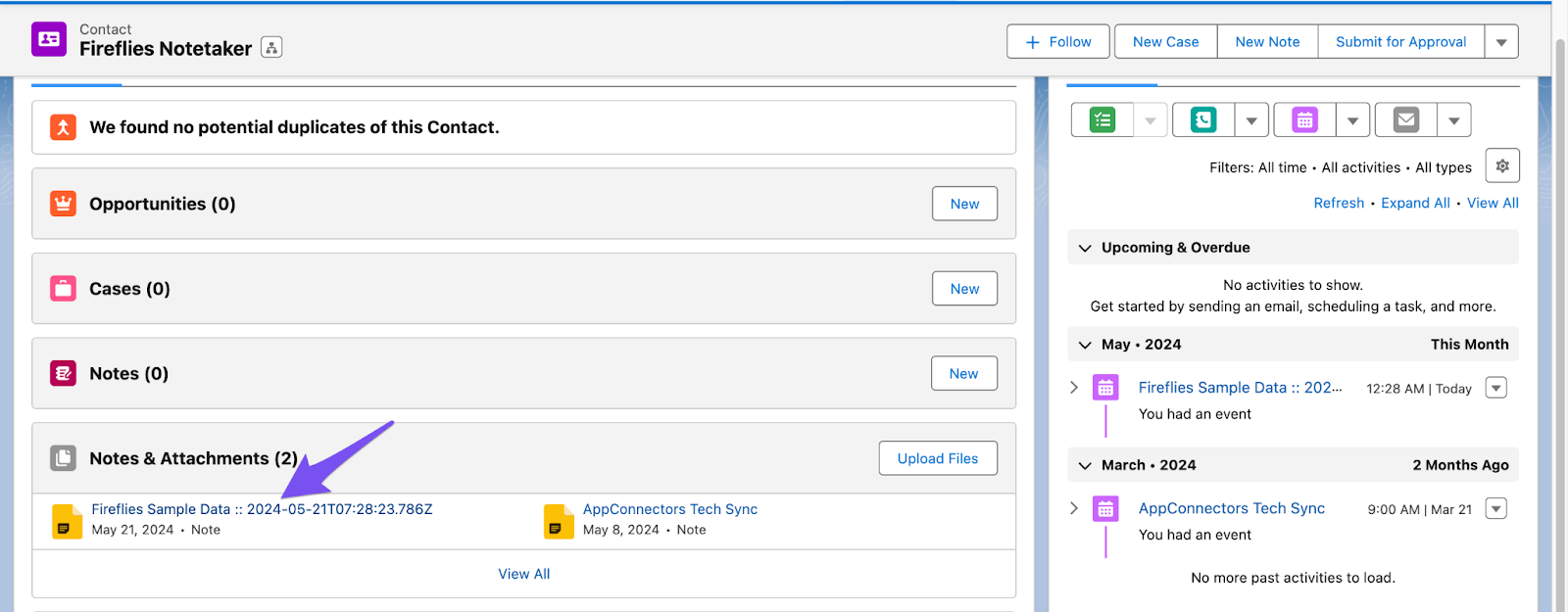Click the teal Log a Call icon
Screen dimensions: 1568x612
[x=1203, y=120]
